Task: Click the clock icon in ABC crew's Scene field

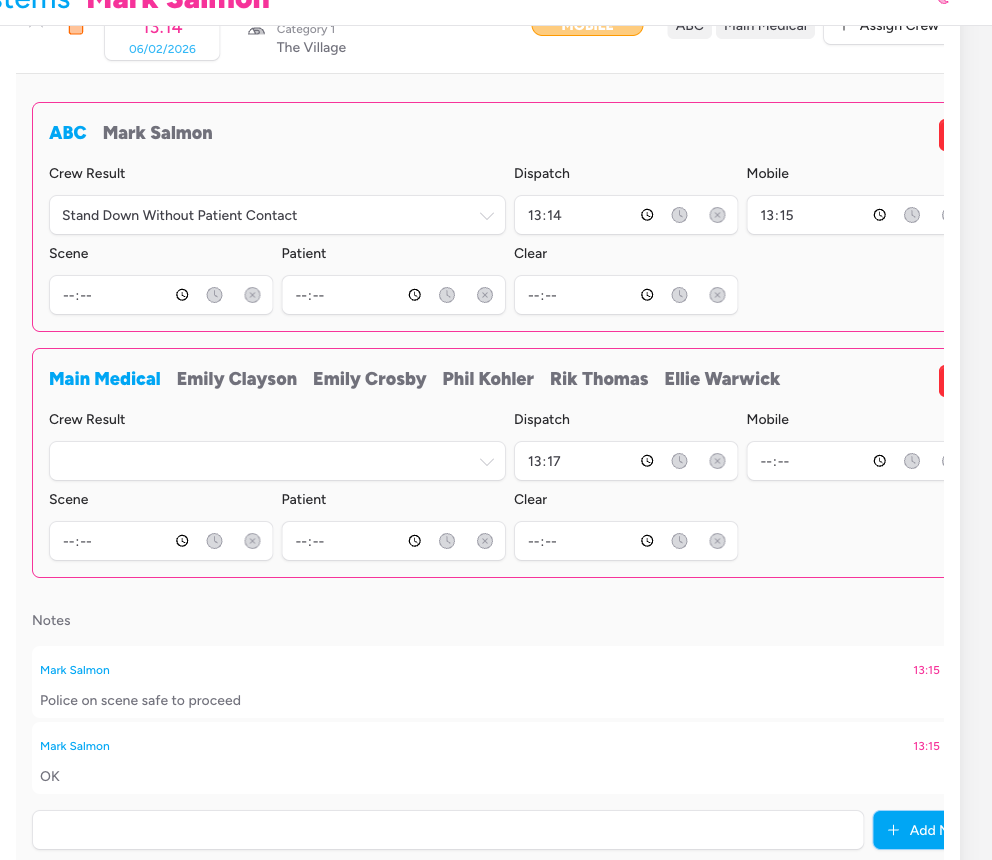Action: [182, 294]
